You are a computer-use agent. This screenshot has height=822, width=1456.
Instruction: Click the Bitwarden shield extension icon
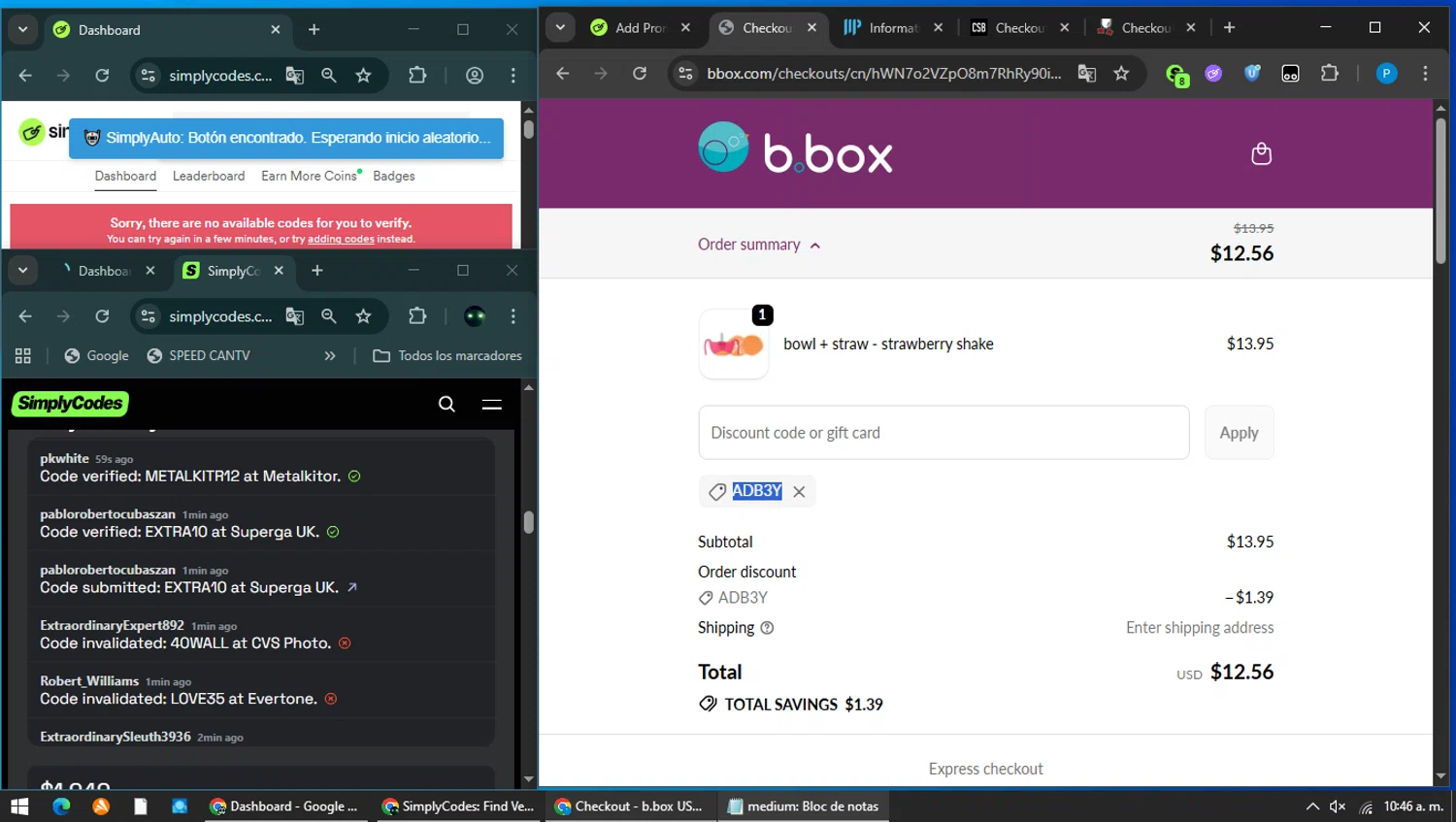tap(1252, 74)
